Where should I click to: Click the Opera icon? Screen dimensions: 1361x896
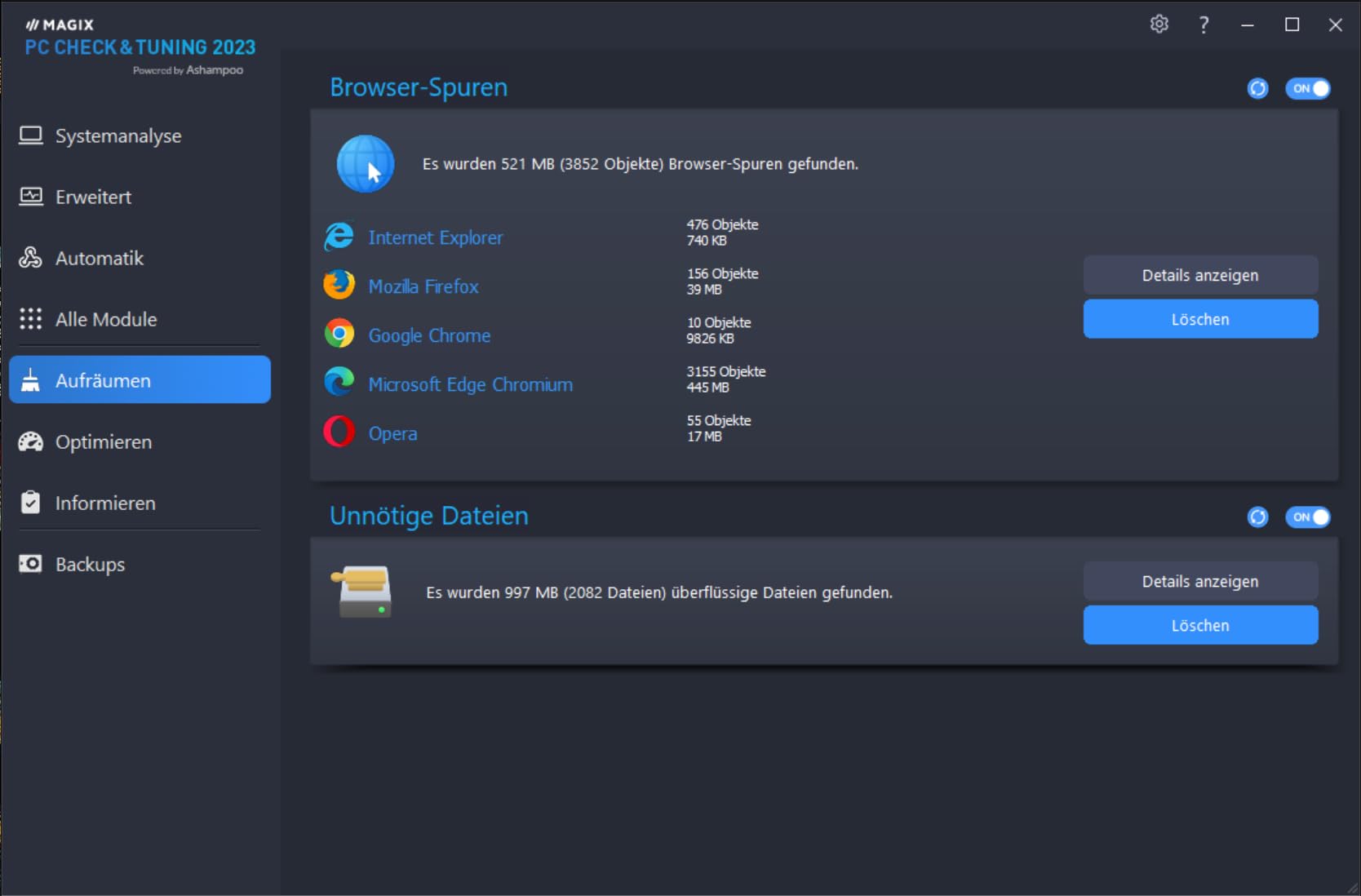tap(339, 431)
